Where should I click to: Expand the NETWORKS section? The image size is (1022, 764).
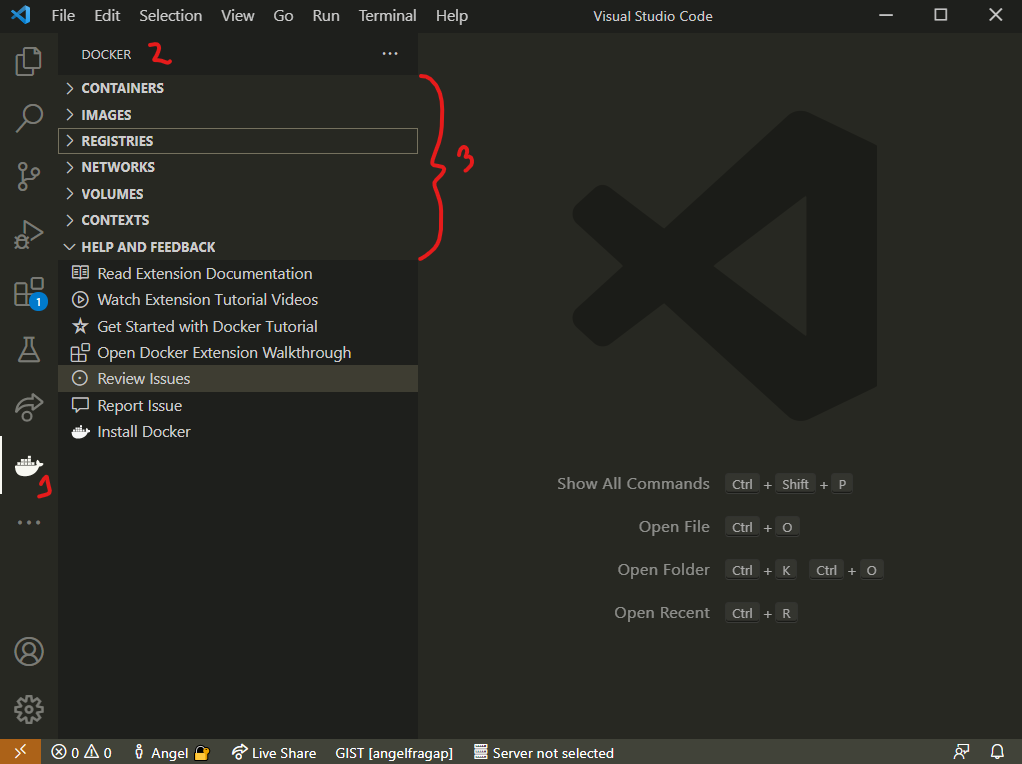point(238,168)
